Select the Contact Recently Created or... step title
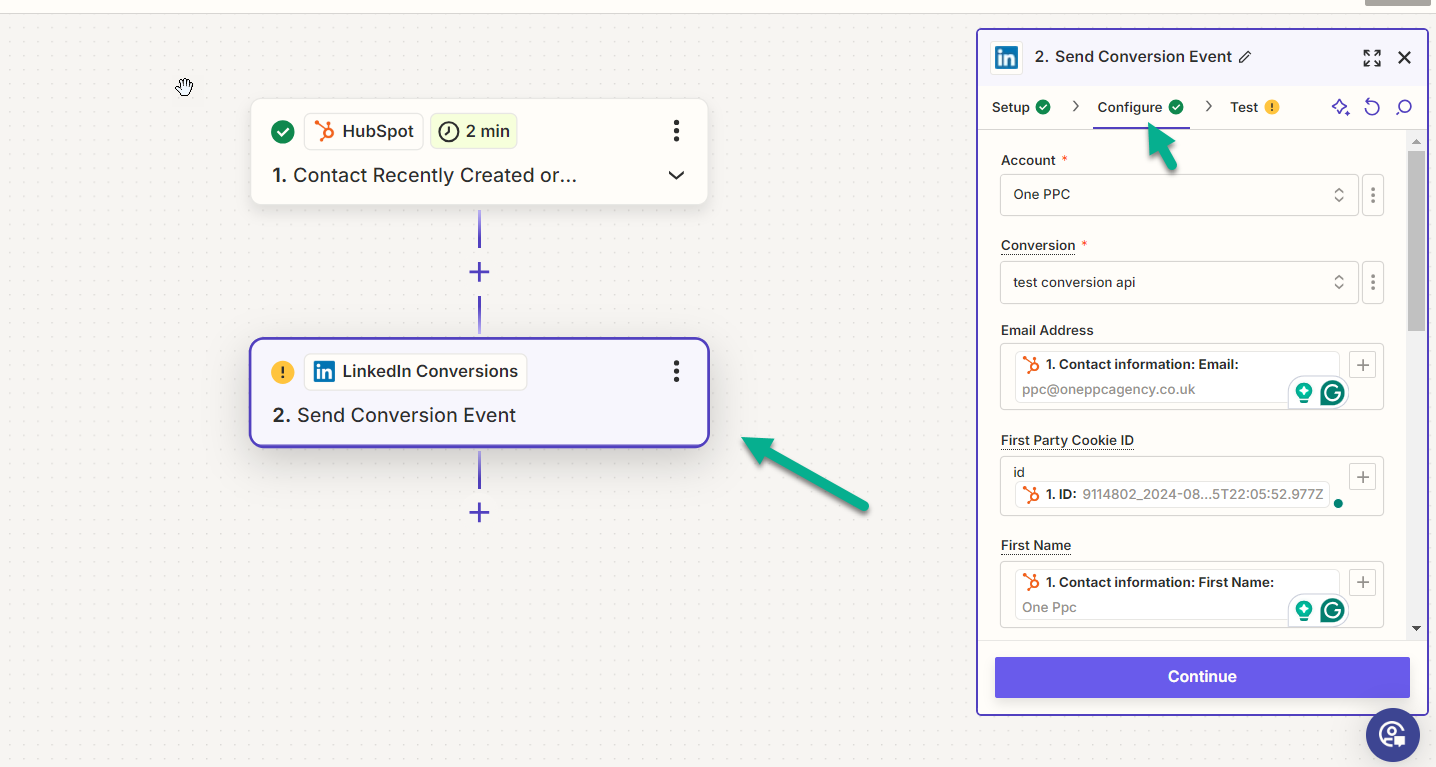Viewport: 1436px width, 767px height. click(425, 175)
